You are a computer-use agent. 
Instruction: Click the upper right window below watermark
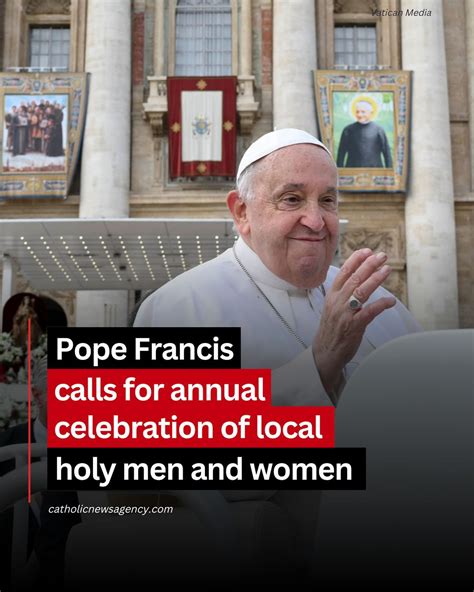355,45
